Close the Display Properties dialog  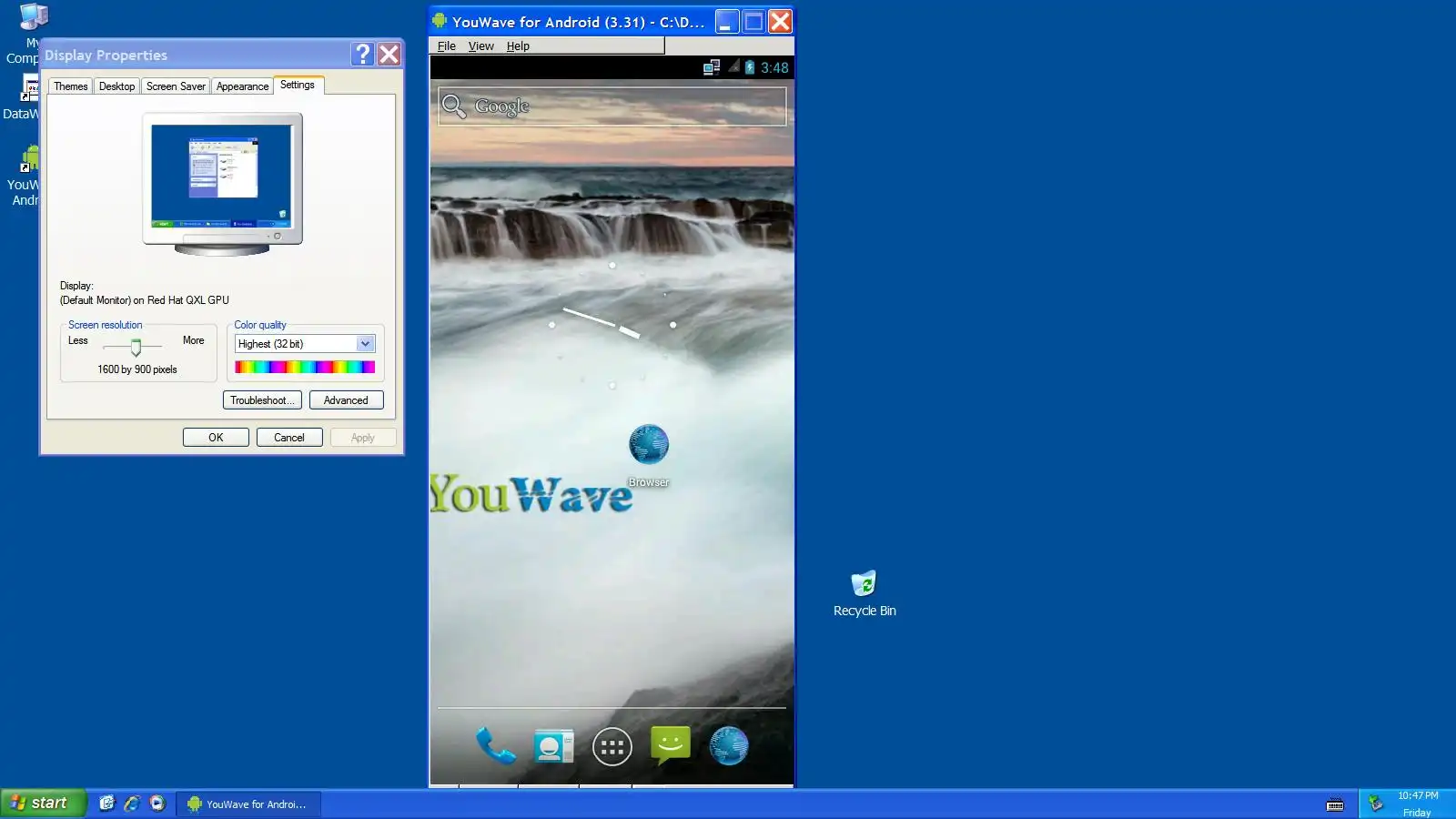click(x=389, y=55)
